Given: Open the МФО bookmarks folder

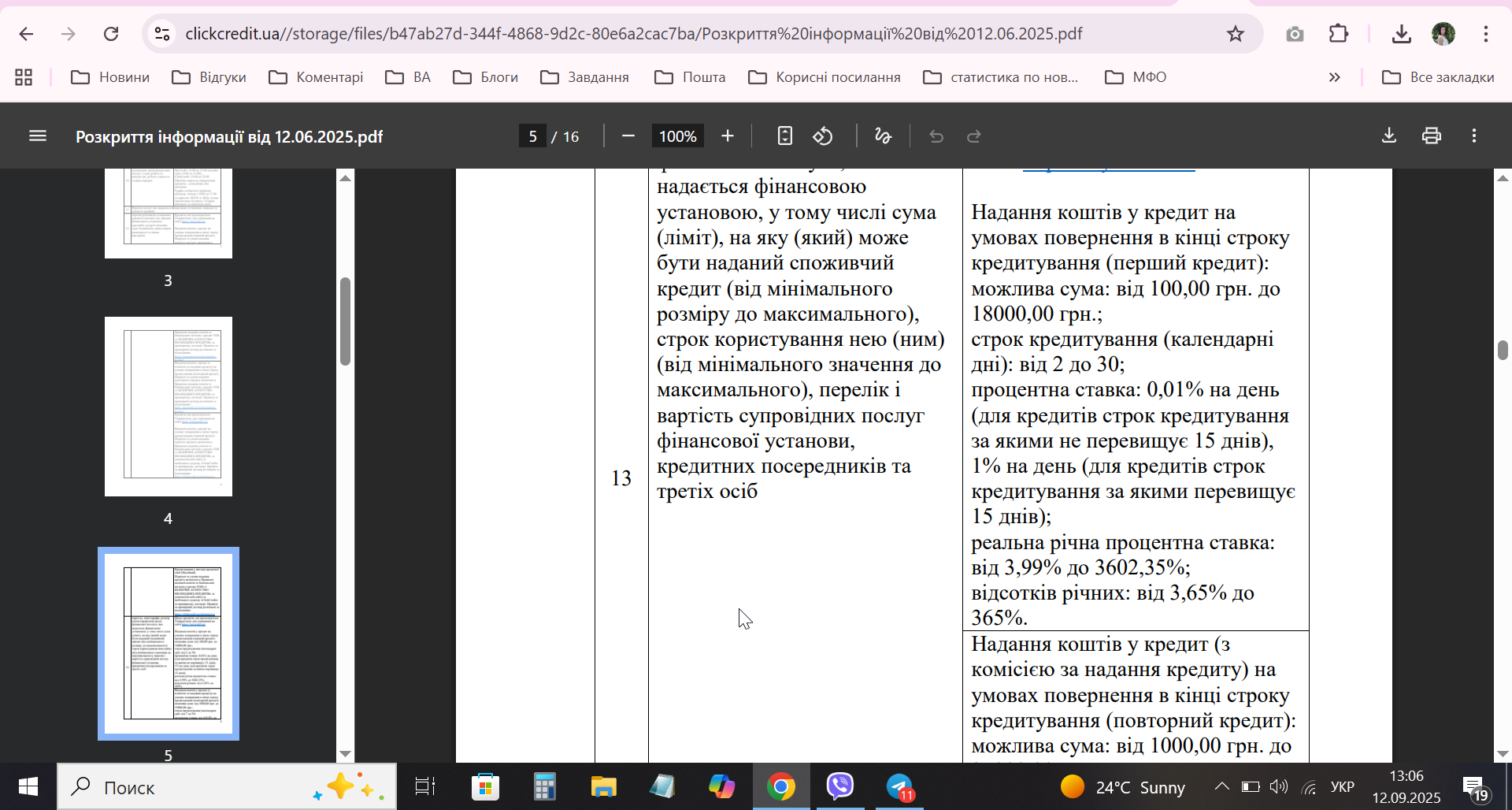Looking at the screenshot, I should pyautogui.click(x=1136, y=77).
